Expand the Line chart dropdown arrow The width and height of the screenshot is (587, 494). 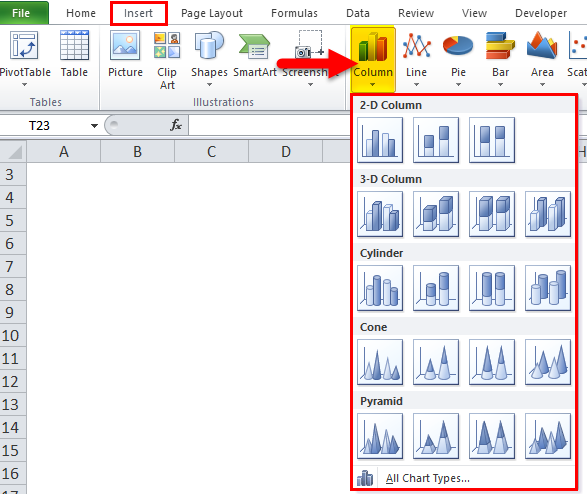point(416,85)
